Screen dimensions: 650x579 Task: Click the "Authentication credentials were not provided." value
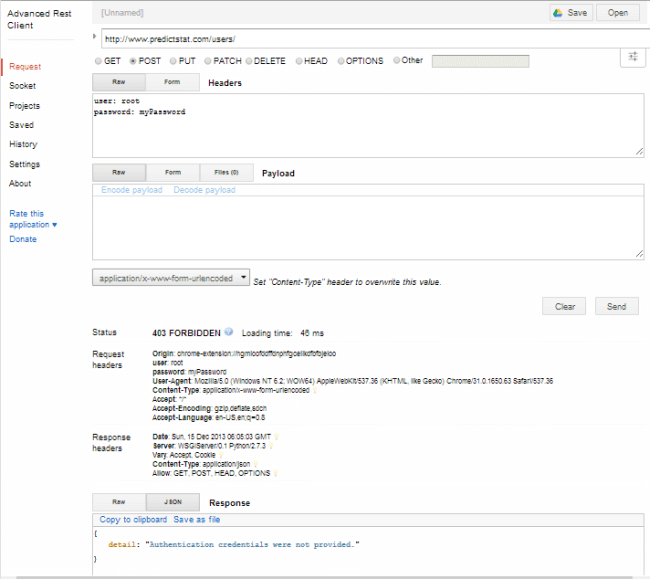[252, 545]
